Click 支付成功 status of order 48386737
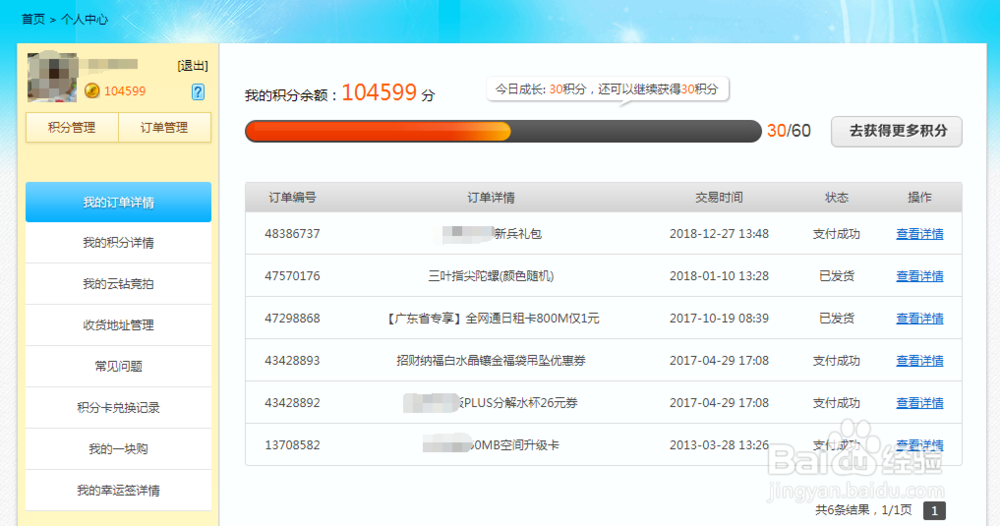 pos(836,234)
